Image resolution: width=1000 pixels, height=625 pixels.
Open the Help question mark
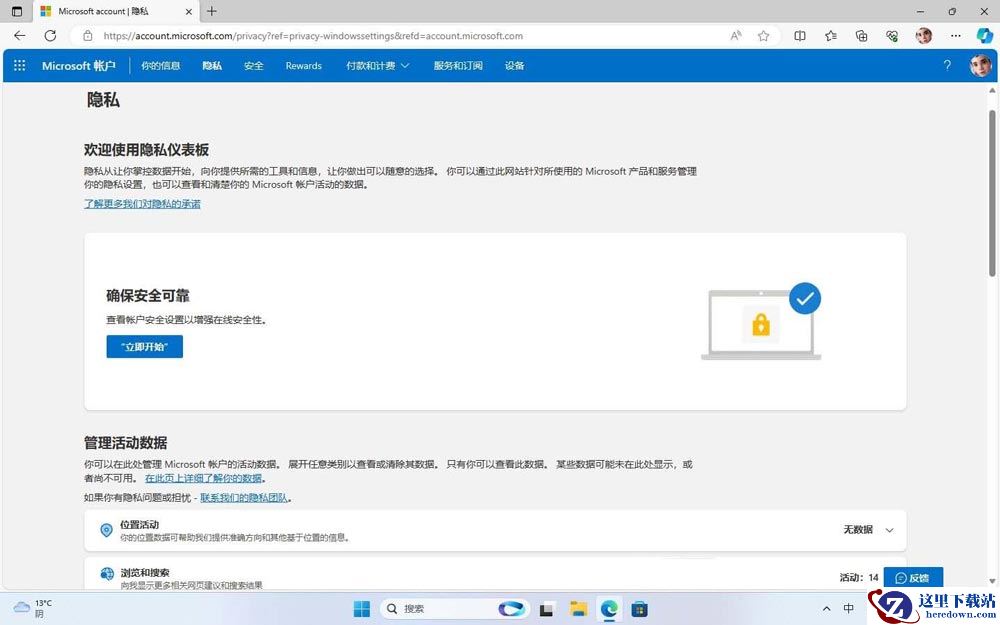(947, 65)
